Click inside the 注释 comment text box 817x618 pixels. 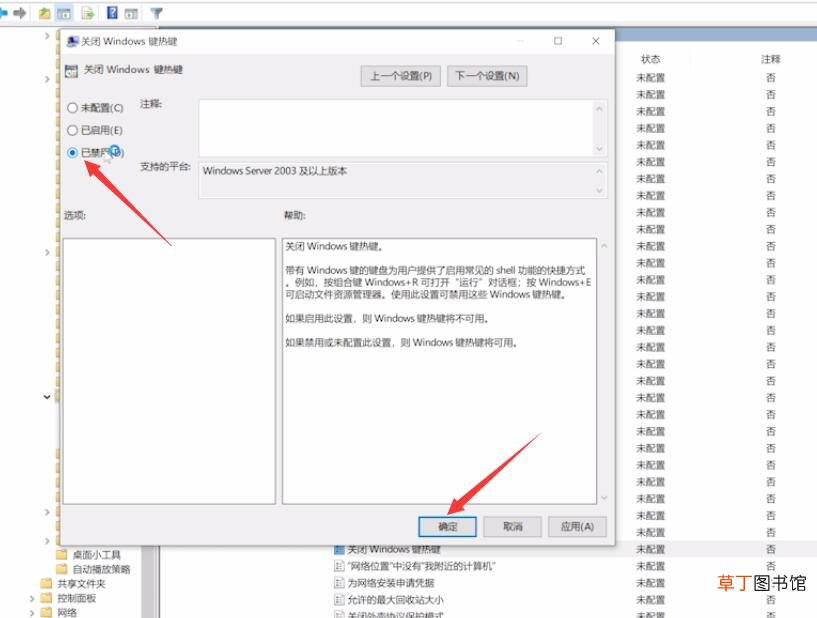396,127
